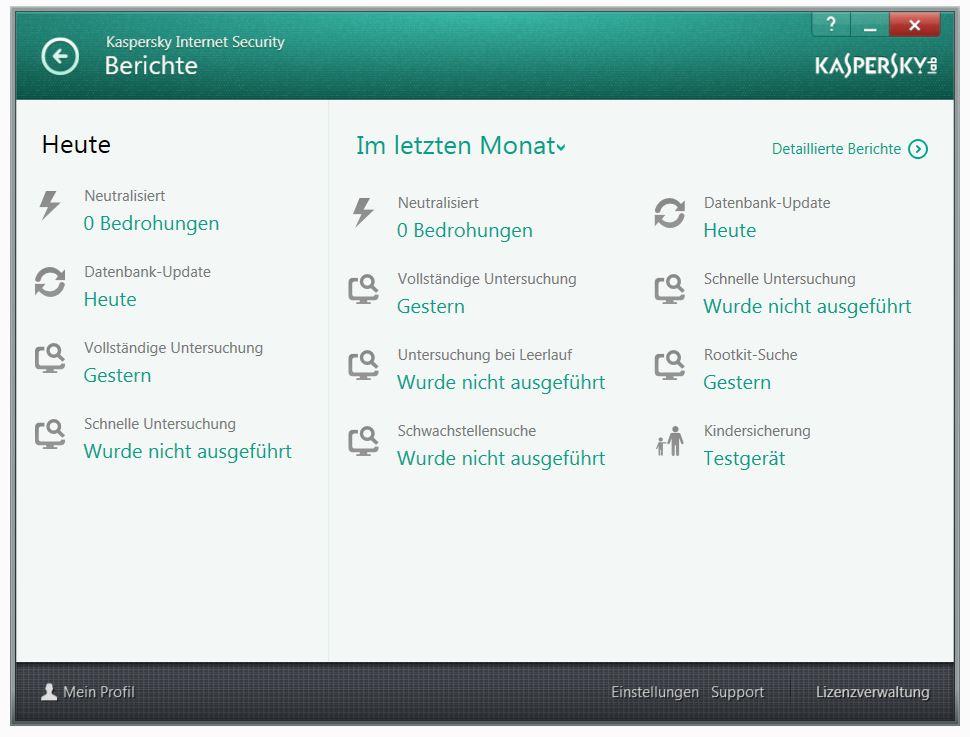Open Einstellungen in the footer
Screen dimensions: 970x737
tap(655, 692)
